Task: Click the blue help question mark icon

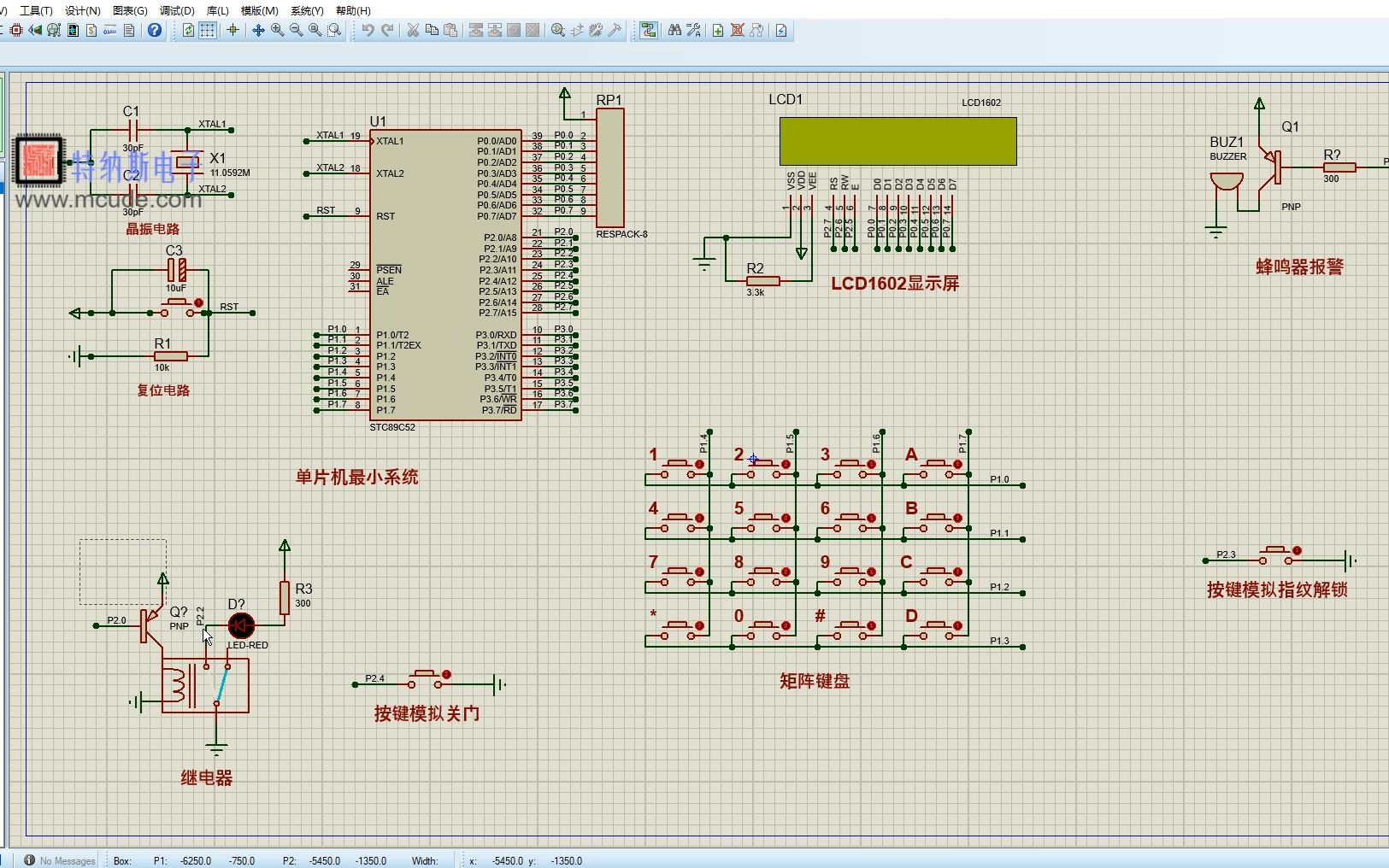Action: coord(155,30)
